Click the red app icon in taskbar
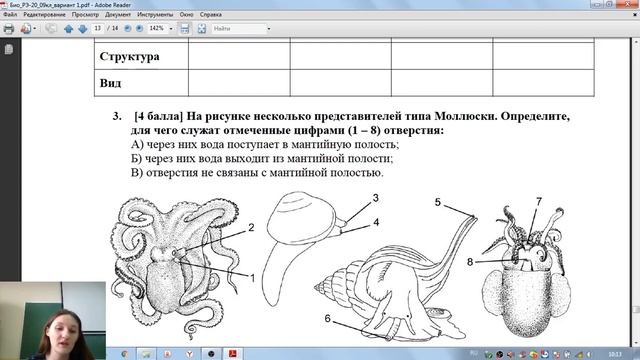This screenshot has height=360, width=640. (167, 354)
